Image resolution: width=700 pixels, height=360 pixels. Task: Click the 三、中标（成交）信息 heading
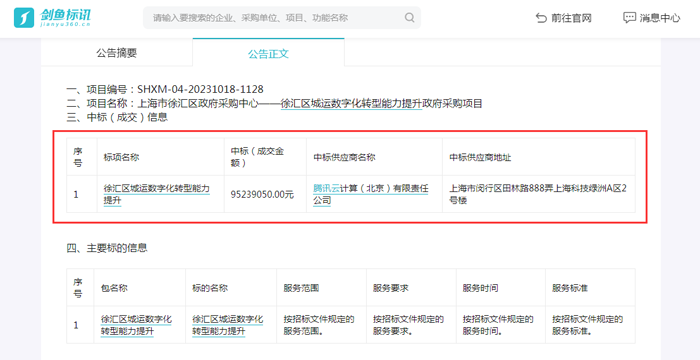tap(117, 118)
